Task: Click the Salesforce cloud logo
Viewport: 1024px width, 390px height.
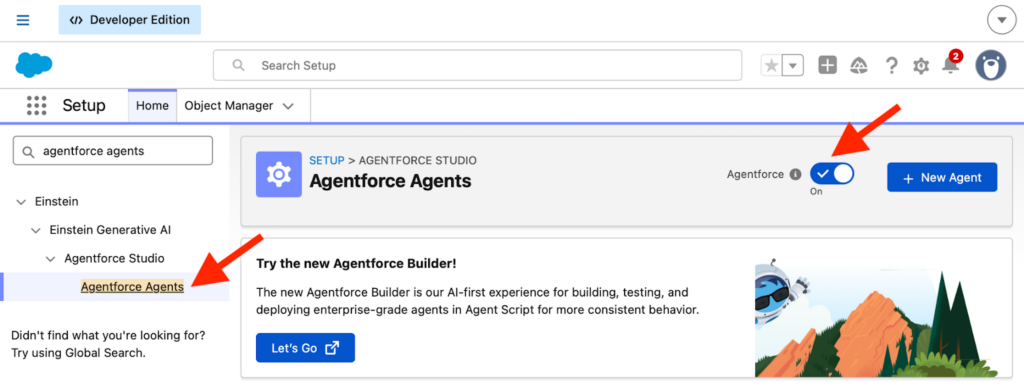Action: click(34, 65)
